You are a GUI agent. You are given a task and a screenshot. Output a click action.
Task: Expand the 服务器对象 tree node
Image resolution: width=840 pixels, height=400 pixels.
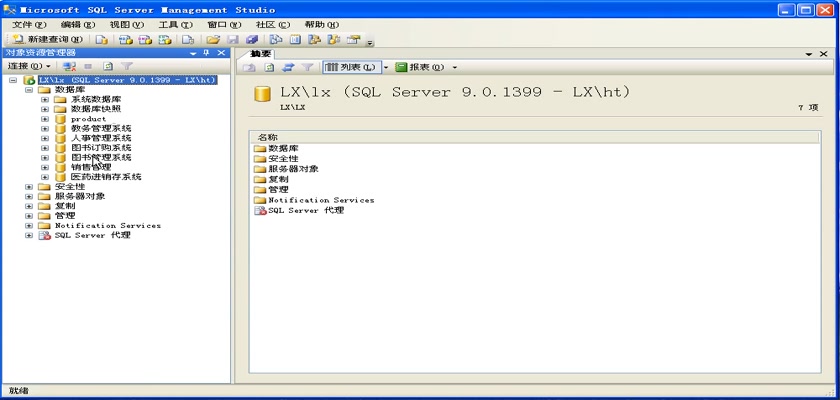click(29, 197)
